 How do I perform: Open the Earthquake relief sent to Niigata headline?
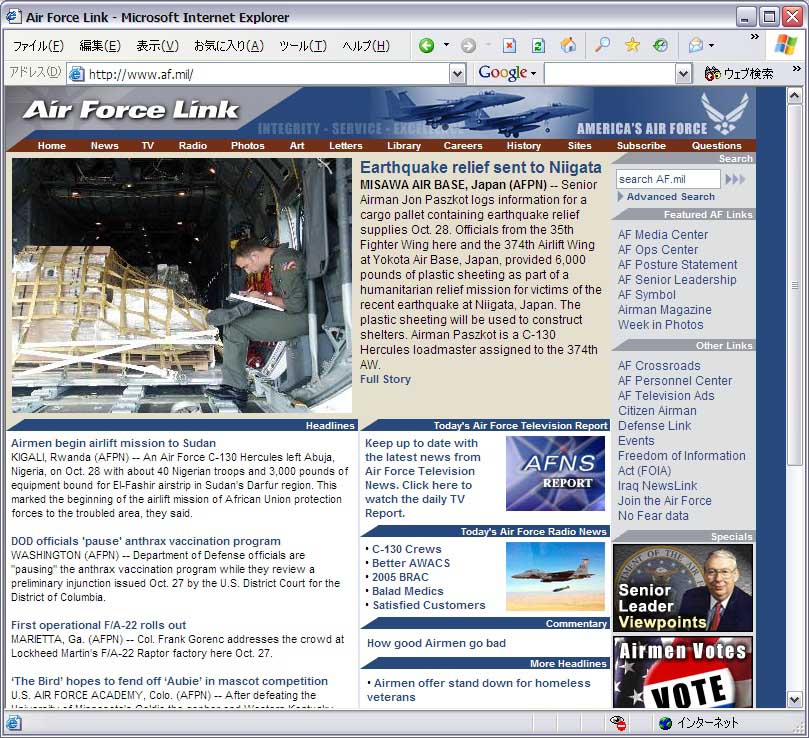481,167
